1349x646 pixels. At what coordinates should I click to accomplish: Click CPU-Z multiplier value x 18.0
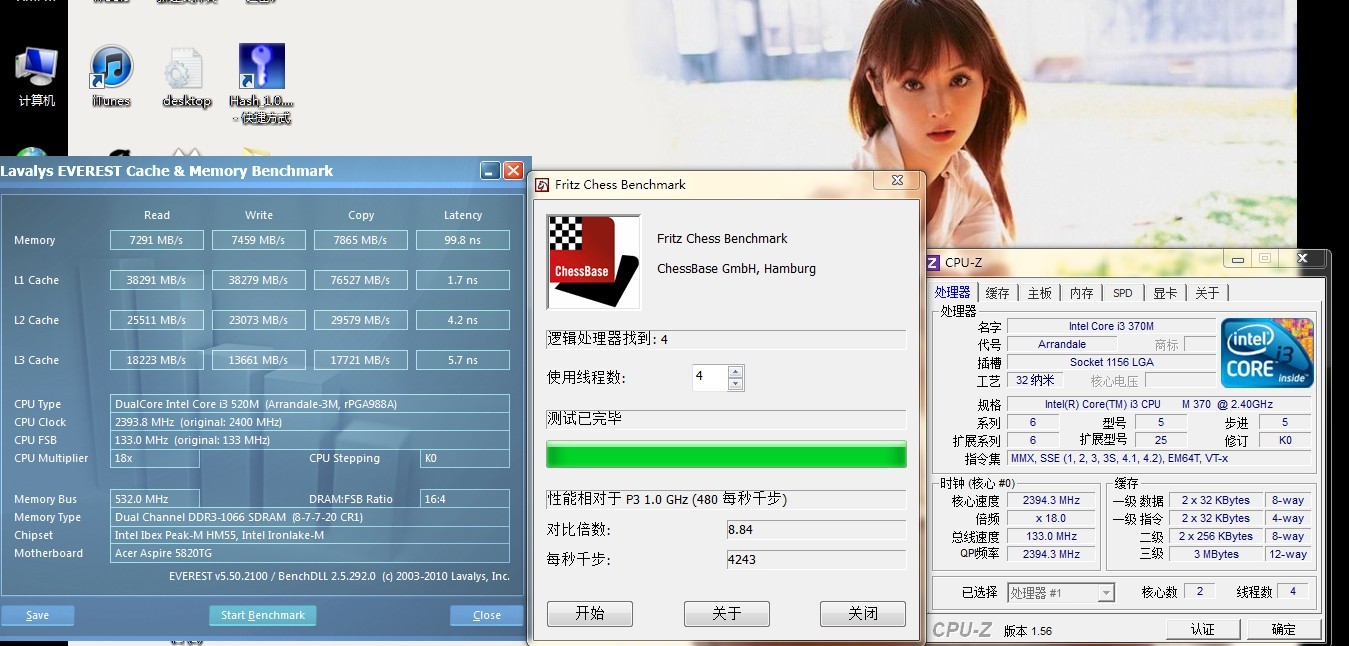click(1051, 519)
